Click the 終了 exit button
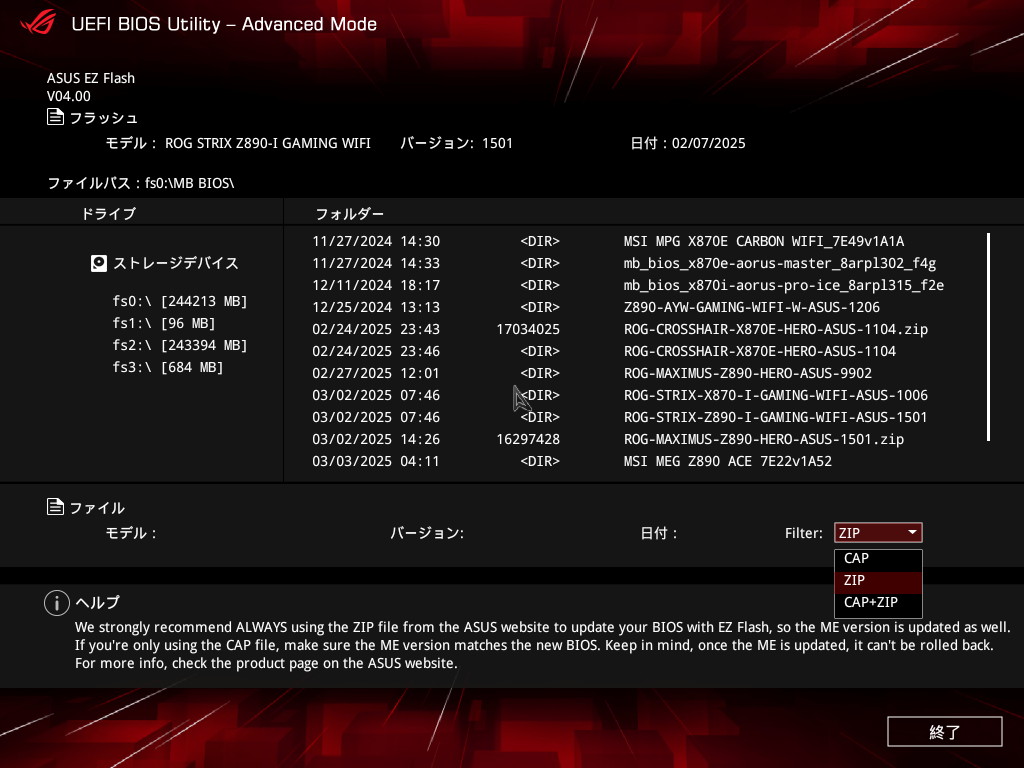This screenshot has width=1024, height=768. tap(944, 731)
